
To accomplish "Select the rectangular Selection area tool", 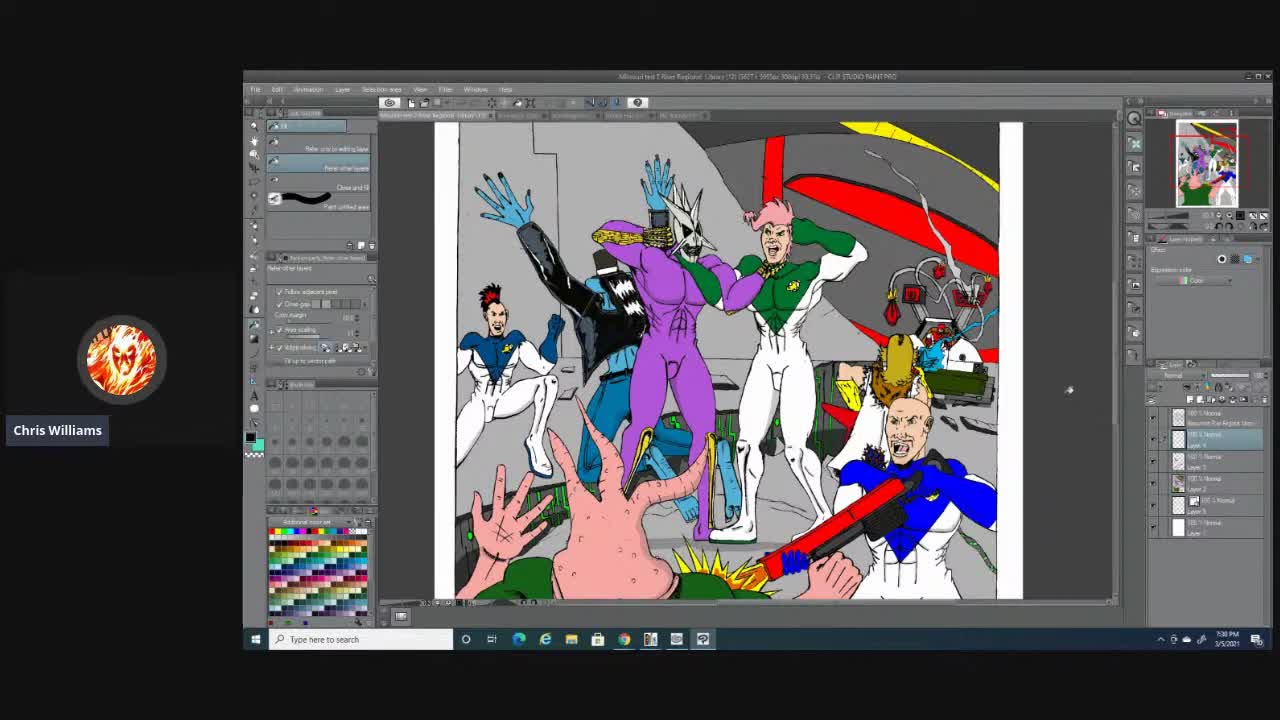I will (254, 182).
